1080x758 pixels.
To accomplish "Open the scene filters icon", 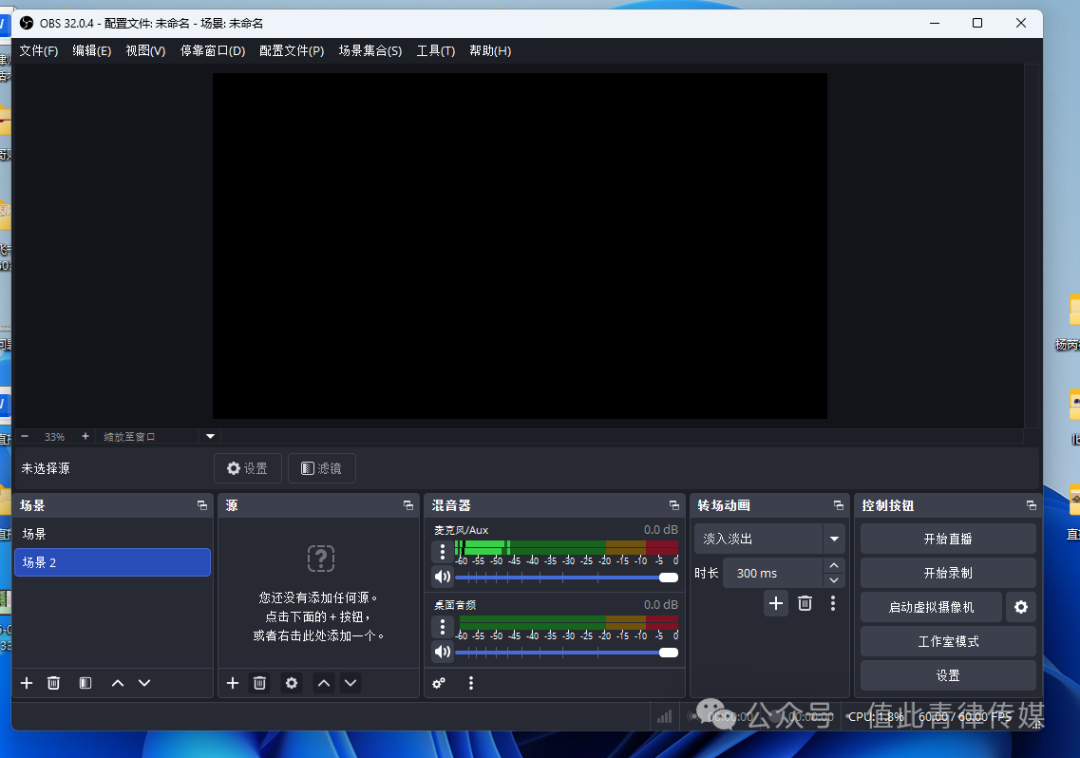I will [86, 683].
